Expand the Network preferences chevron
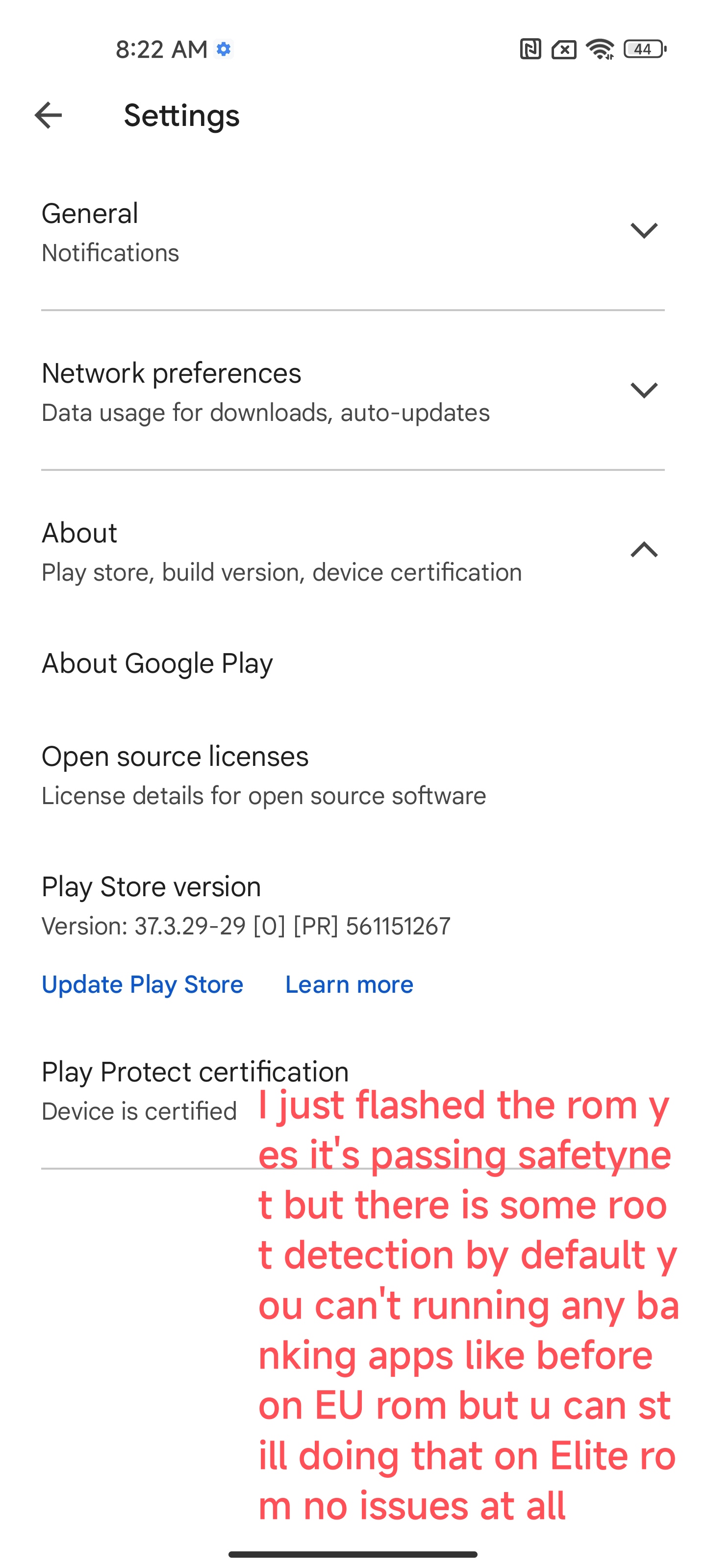Image resolution: width=706 pixels, height=1568 pixels. click(644, 390)
